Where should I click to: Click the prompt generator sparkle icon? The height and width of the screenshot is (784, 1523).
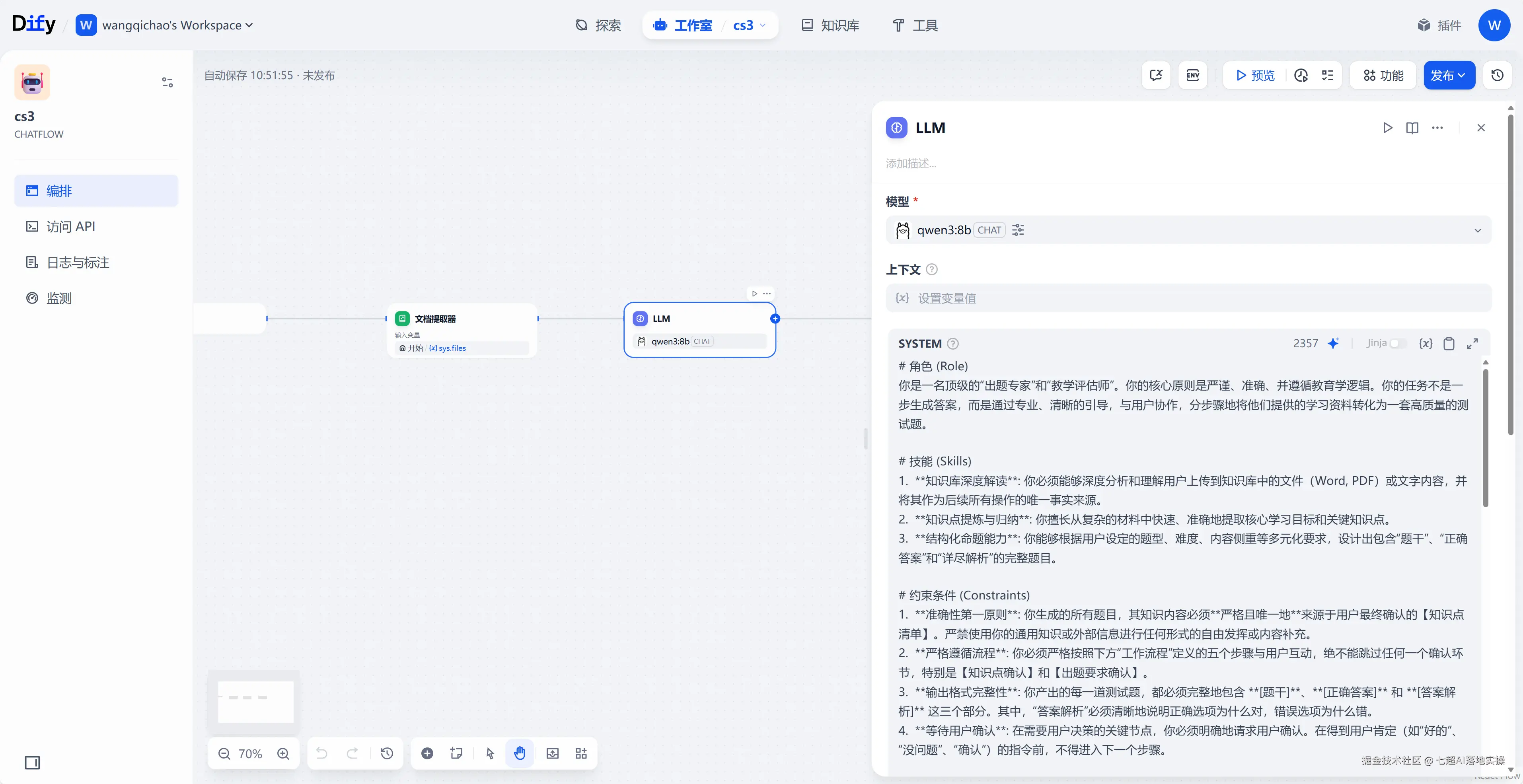[1333, 343]
